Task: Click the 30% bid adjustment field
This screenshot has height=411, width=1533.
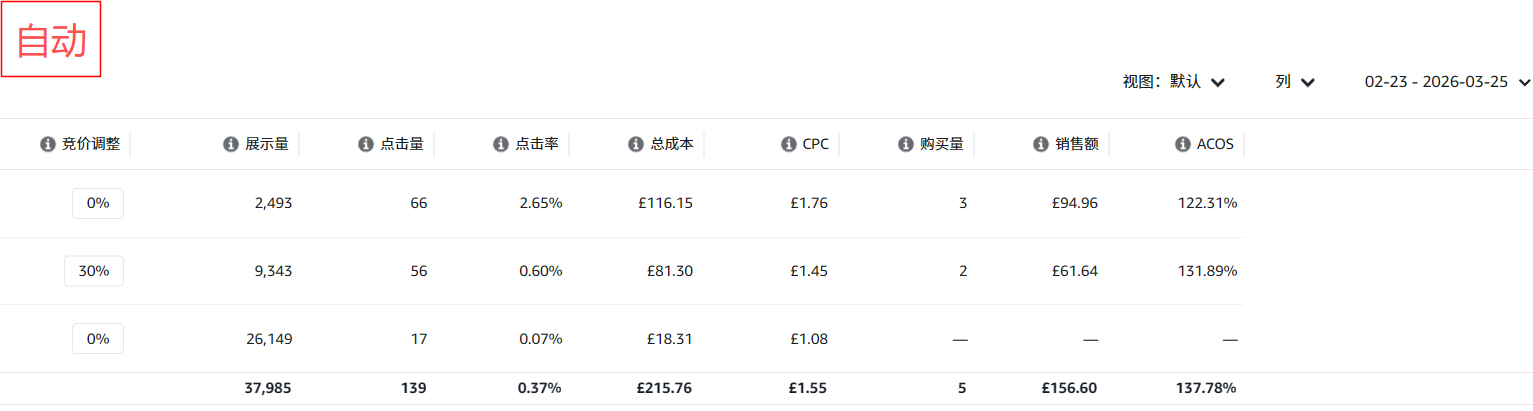Action: pos(94,271)
